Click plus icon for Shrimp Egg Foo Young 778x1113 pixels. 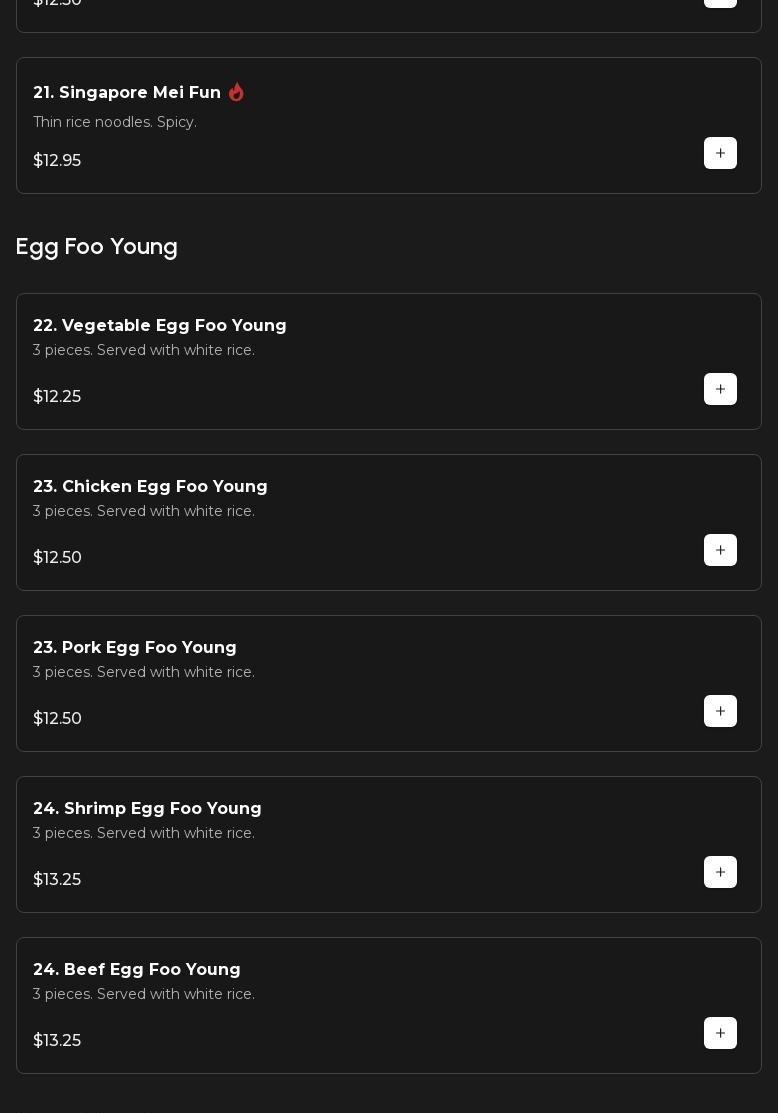point(720,872)
